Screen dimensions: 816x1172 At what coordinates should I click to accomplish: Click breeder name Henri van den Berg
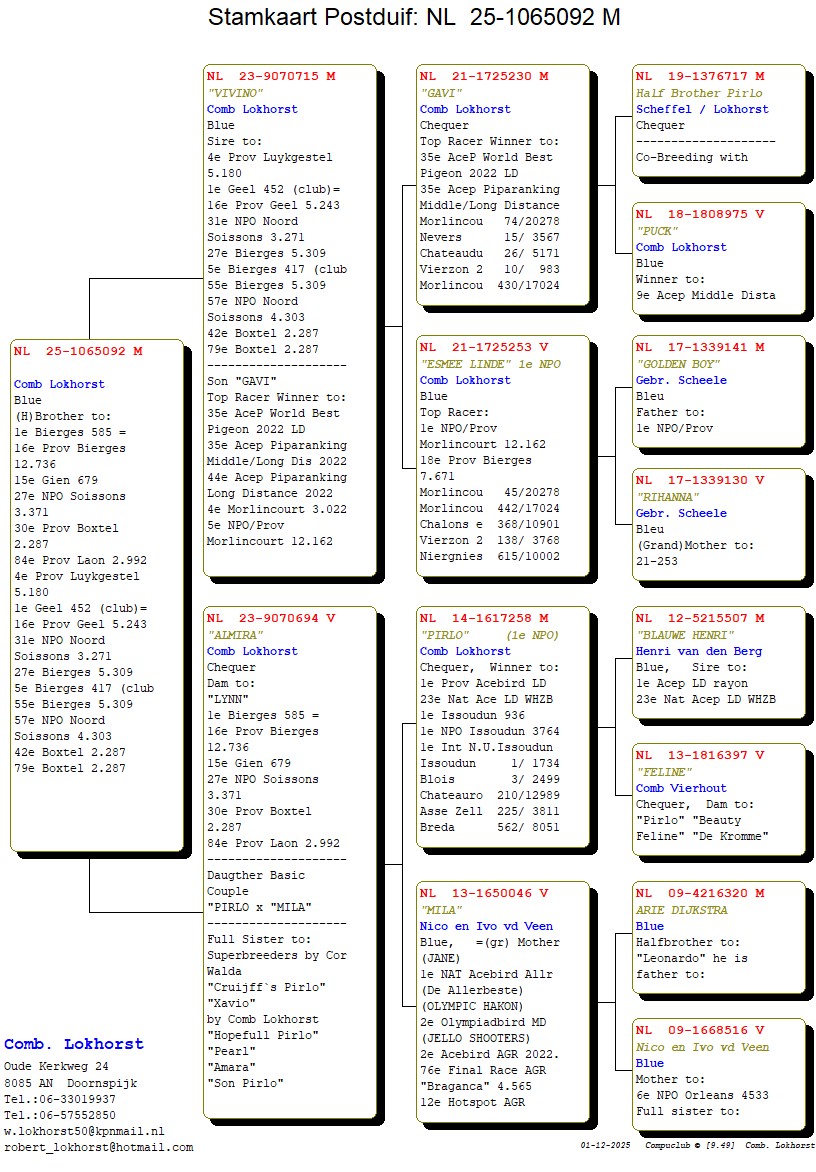coord(698,651)
